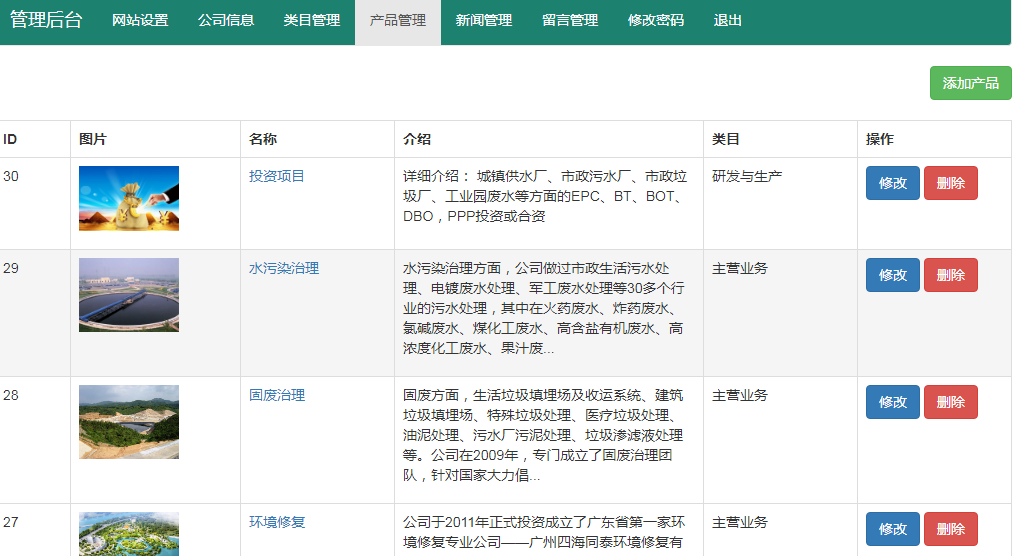
Task: Click the water treatment tank thumbnail
Action: pyautogui.click(x=129, y=295)
